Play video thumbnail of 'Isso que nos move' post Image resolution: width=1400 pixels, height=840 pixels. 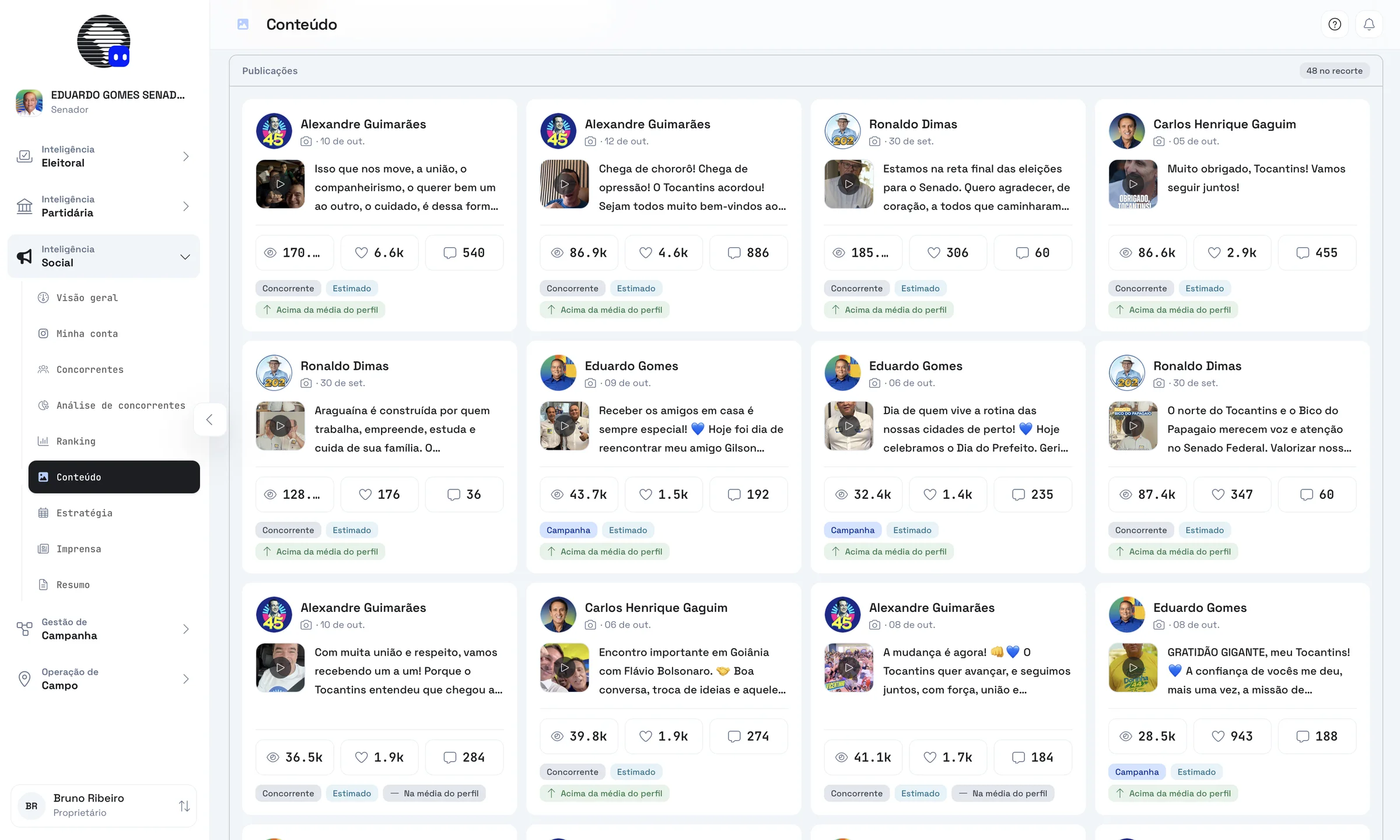tap(280, 184)
